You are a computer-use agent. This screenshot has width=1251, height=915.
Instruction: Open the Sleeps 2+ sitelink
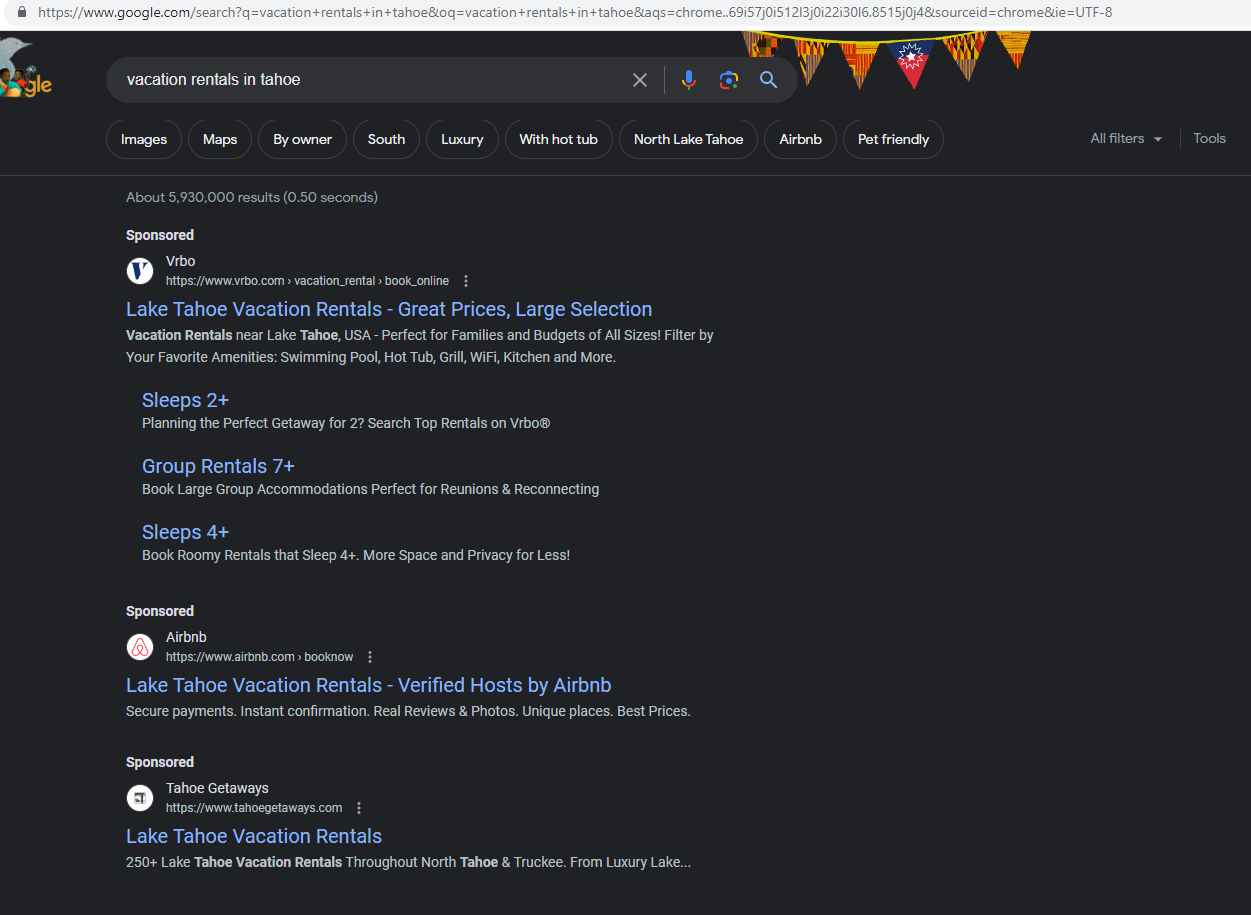click(185, 400)
